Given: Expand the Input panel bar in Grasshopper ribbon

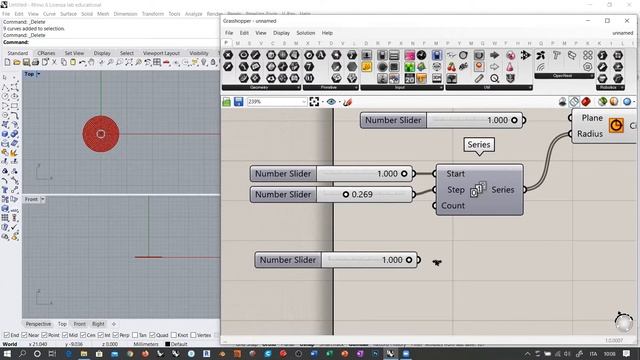Looking at the screenshot, I should click(x=402, y=87).
